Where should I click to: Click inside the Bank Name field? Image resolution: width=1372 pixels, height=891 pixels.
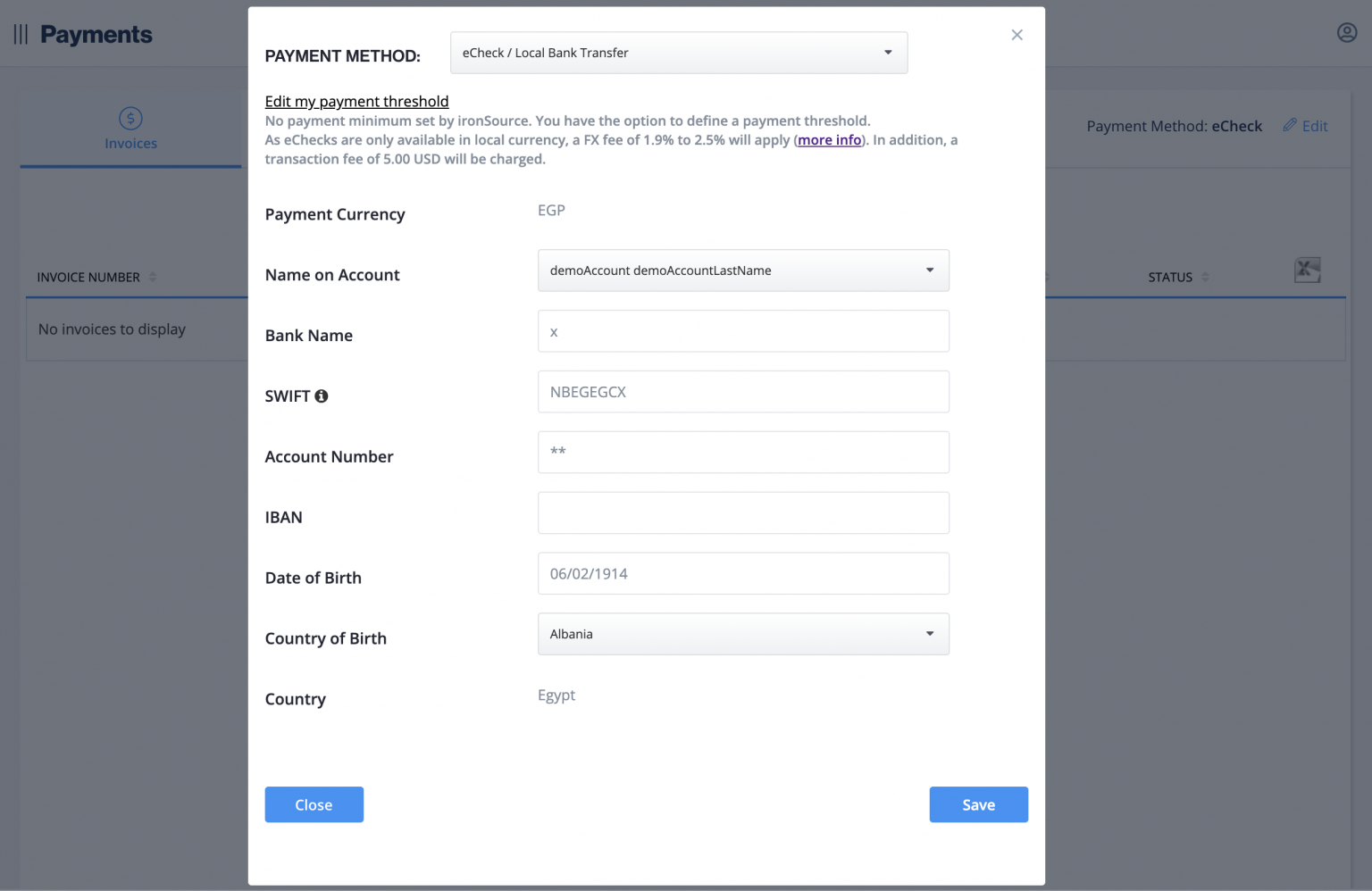[743, 331]
